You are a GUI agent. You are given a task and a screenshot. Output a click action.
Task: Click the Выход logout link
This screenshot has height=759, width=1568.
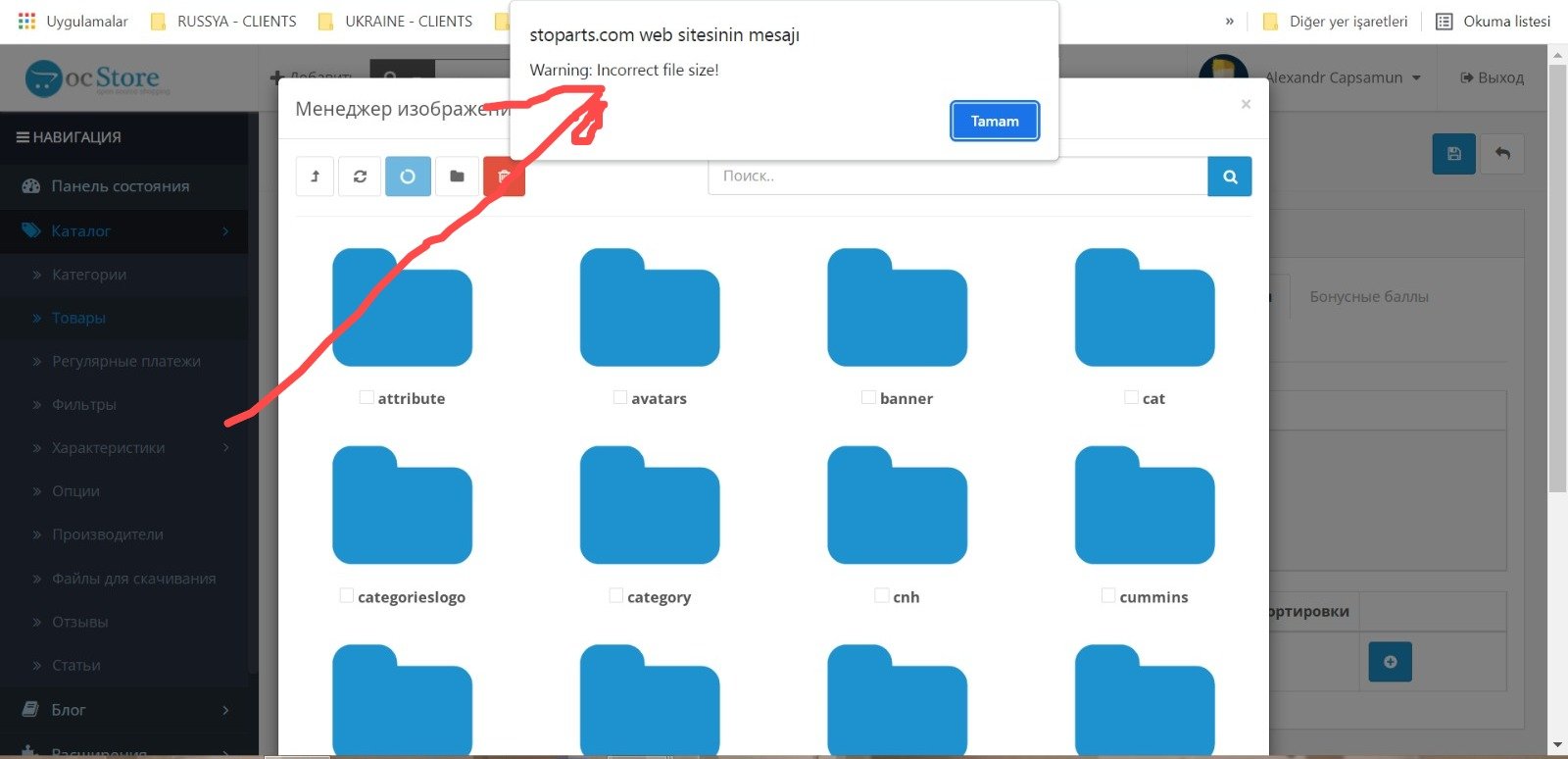(1492, 77)
